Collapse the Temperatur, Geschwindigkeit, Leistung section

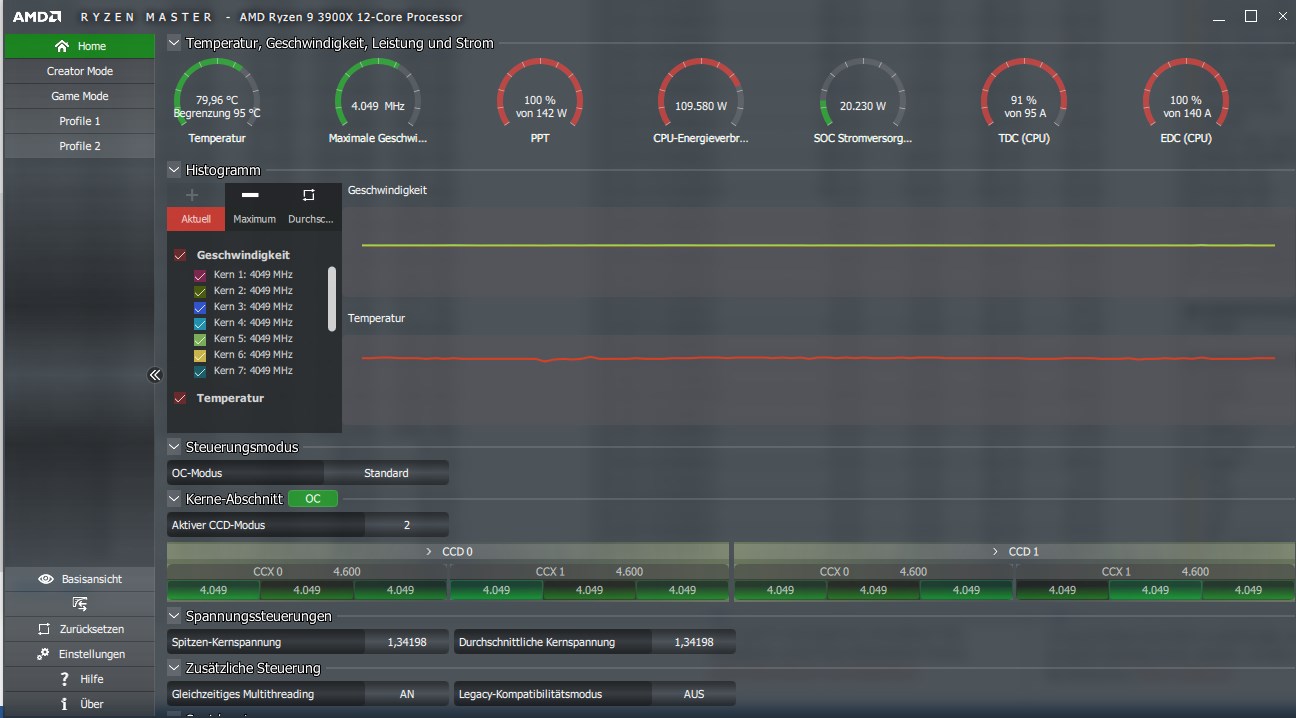click(174, 43)
